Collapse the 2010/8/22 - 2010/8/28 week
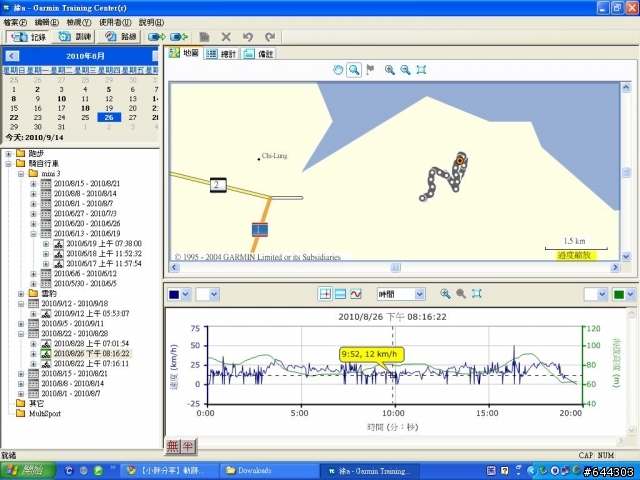640x480 pixels. pos(21,334)
